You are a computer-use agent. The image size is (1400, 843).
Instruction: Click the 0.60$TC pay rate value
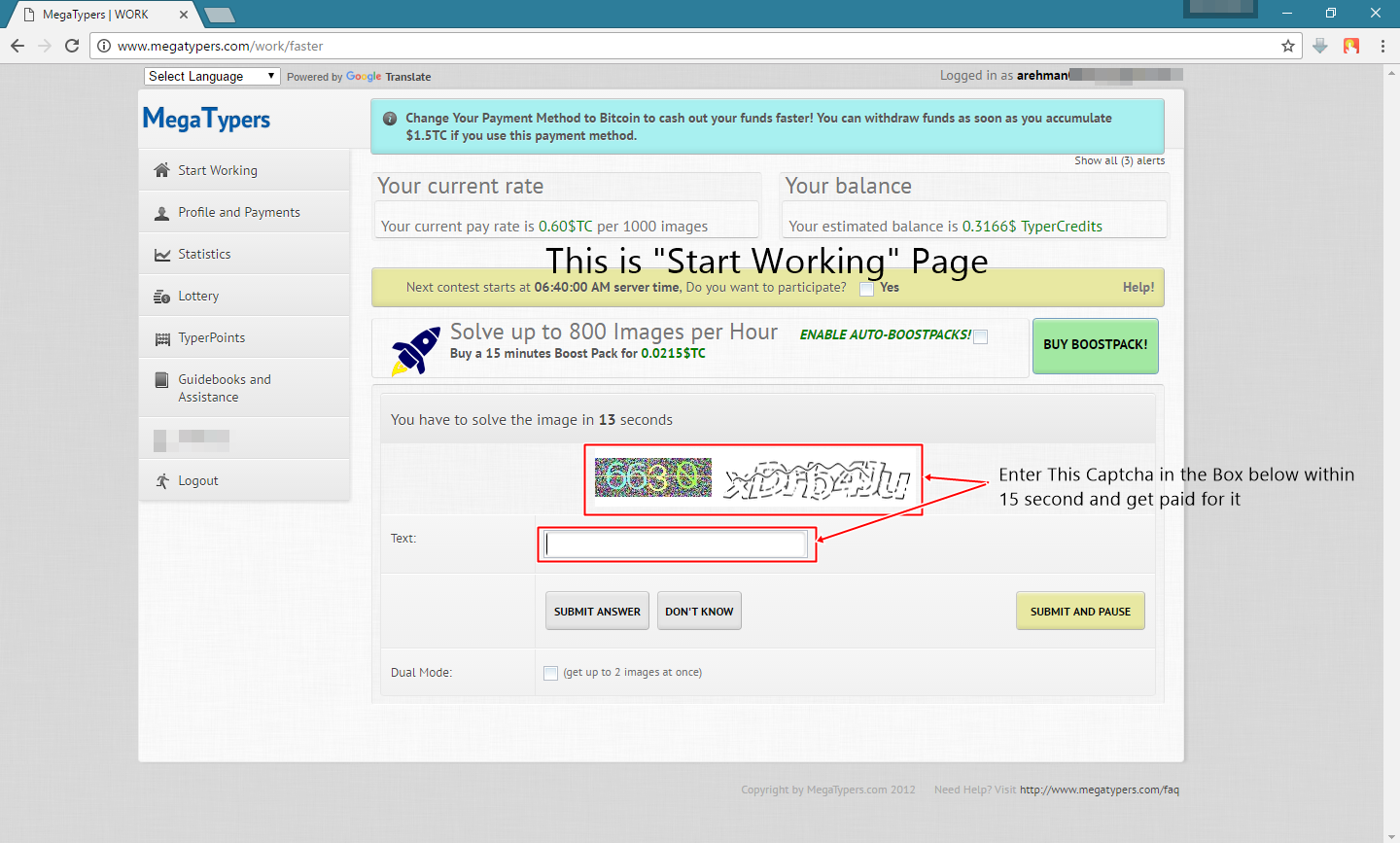pos(566,227)
